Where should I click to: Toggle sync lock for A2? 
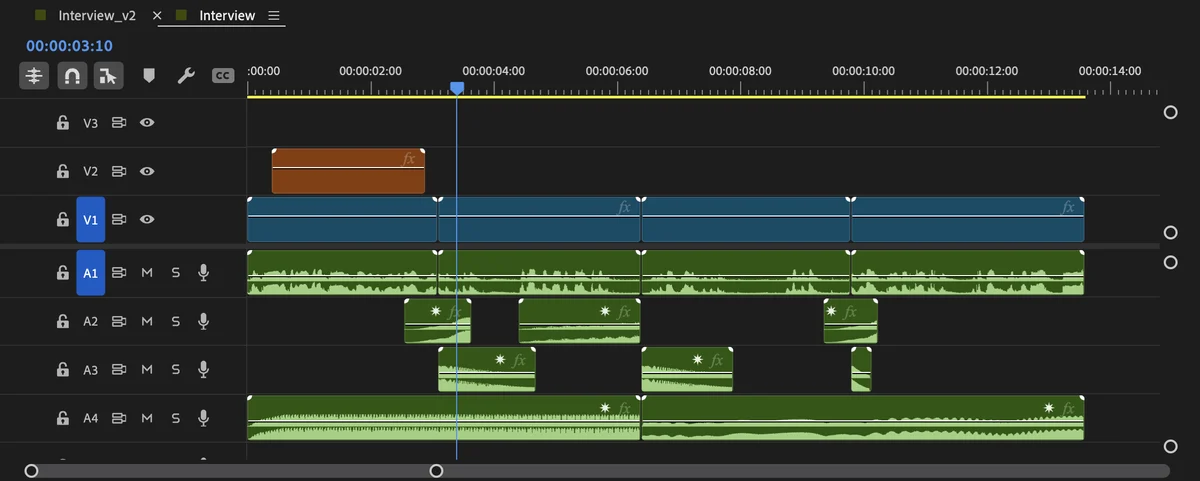pos(119,321)
